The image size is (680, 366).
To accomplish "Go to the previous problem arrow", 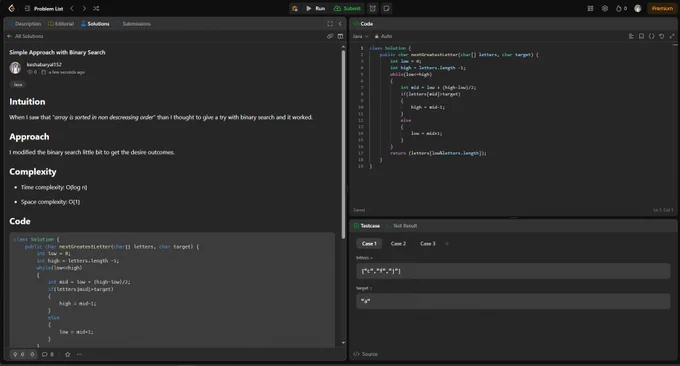I will (72, 8).
